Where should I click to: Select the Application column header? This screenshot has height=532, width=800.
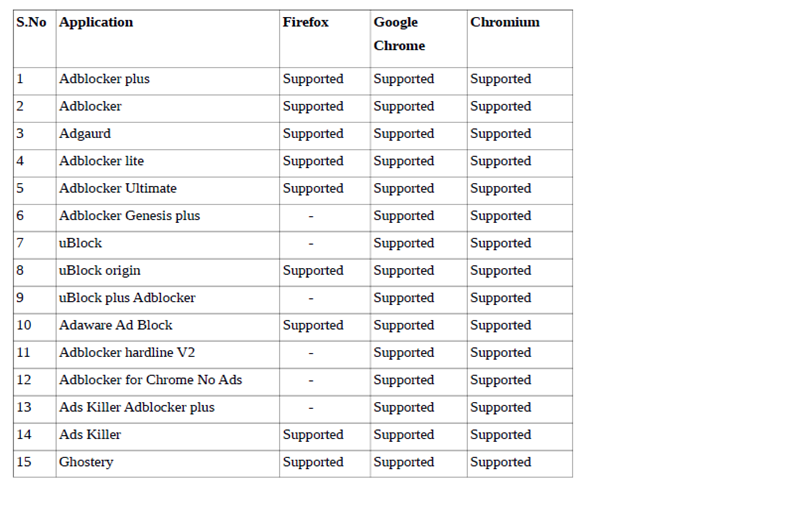click(96, 22)
